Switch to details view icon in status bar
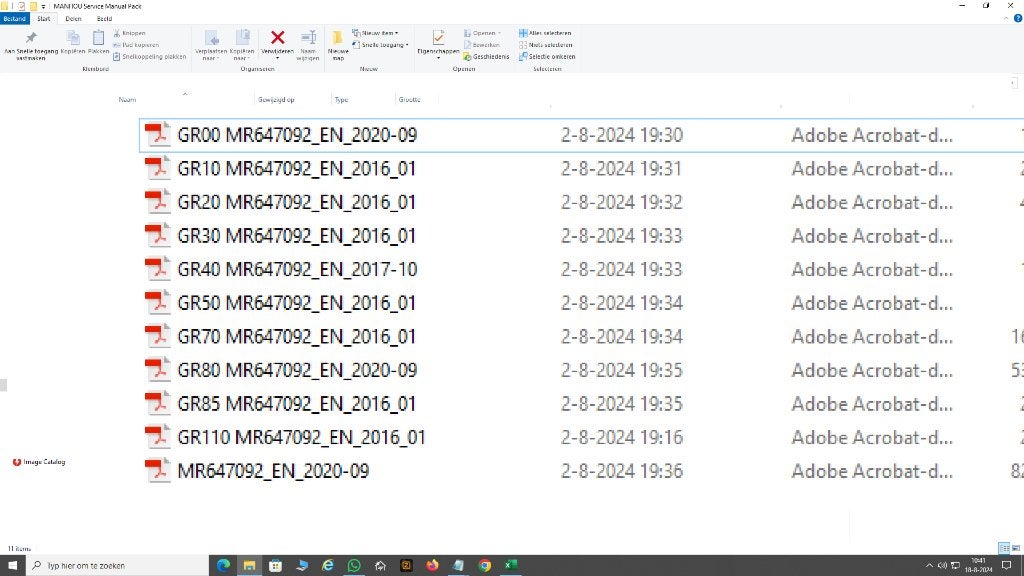The width and height of the screenshot is (1024, 576). pyautogui.click(x=1004, y=548)
